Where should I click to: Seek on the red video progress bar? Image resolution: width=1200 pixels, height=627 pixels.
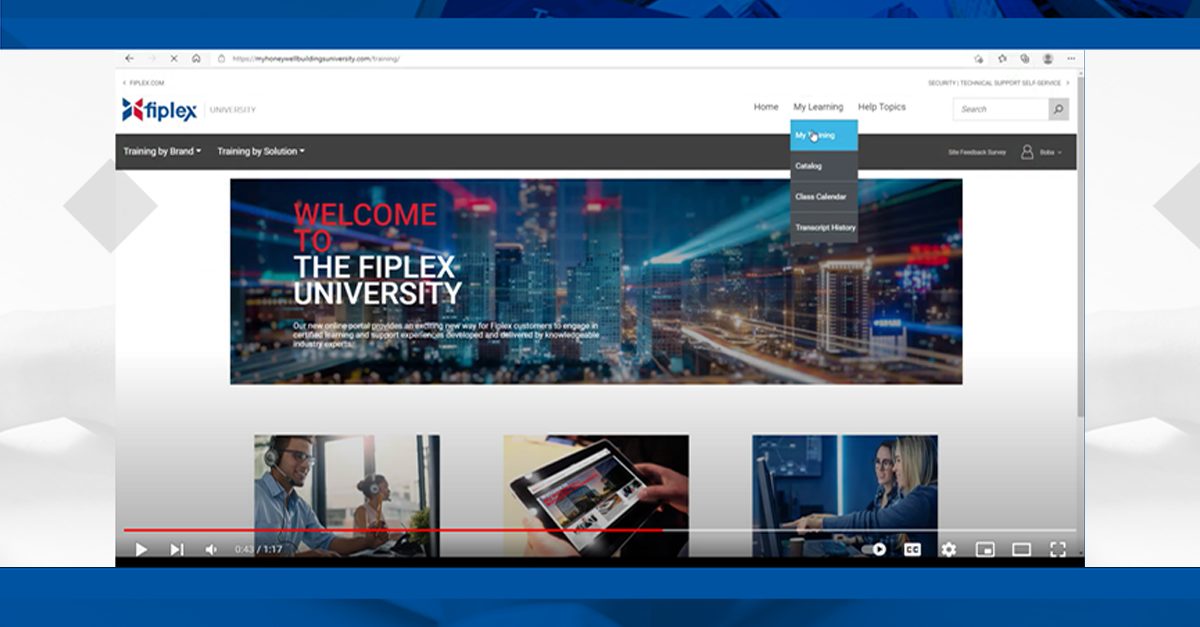point(392,530)
